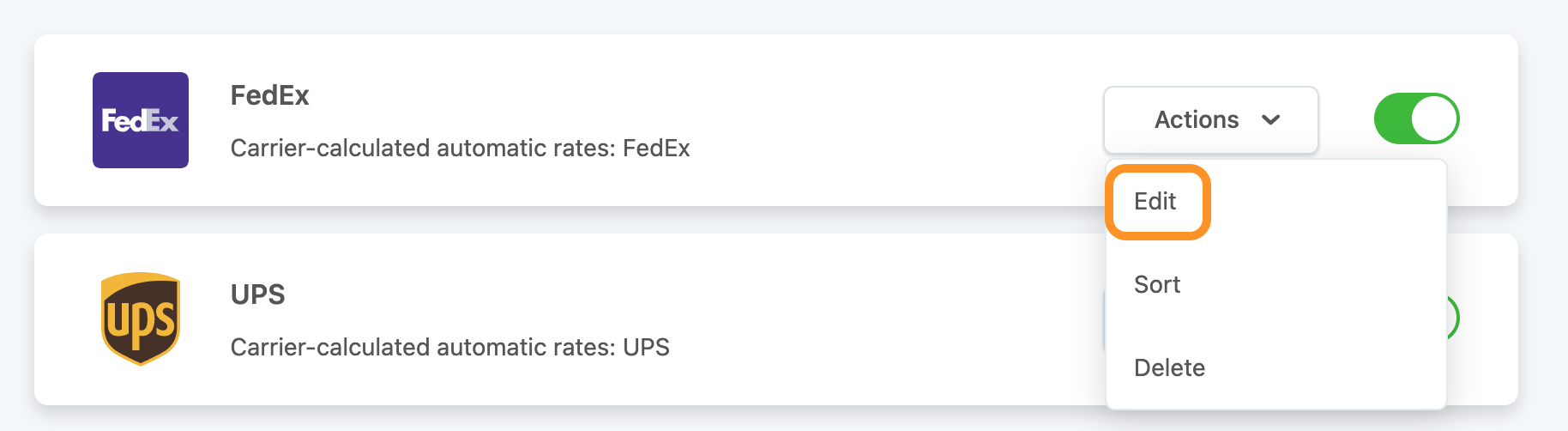Click empty space in FedEx card
Screen dimensions: 1568x431
[858, 120]
